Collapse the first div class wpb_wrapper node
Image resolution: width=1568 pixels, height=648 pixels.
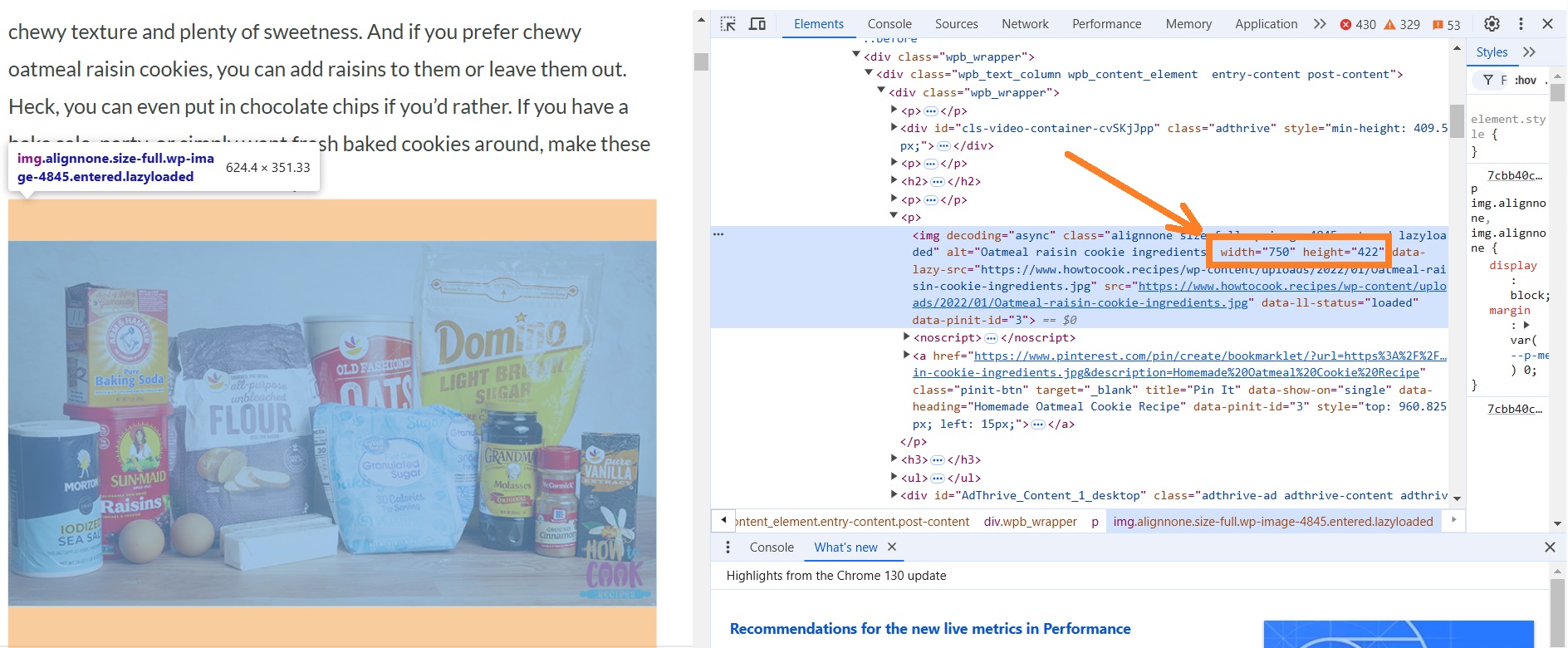click(856, 55)
